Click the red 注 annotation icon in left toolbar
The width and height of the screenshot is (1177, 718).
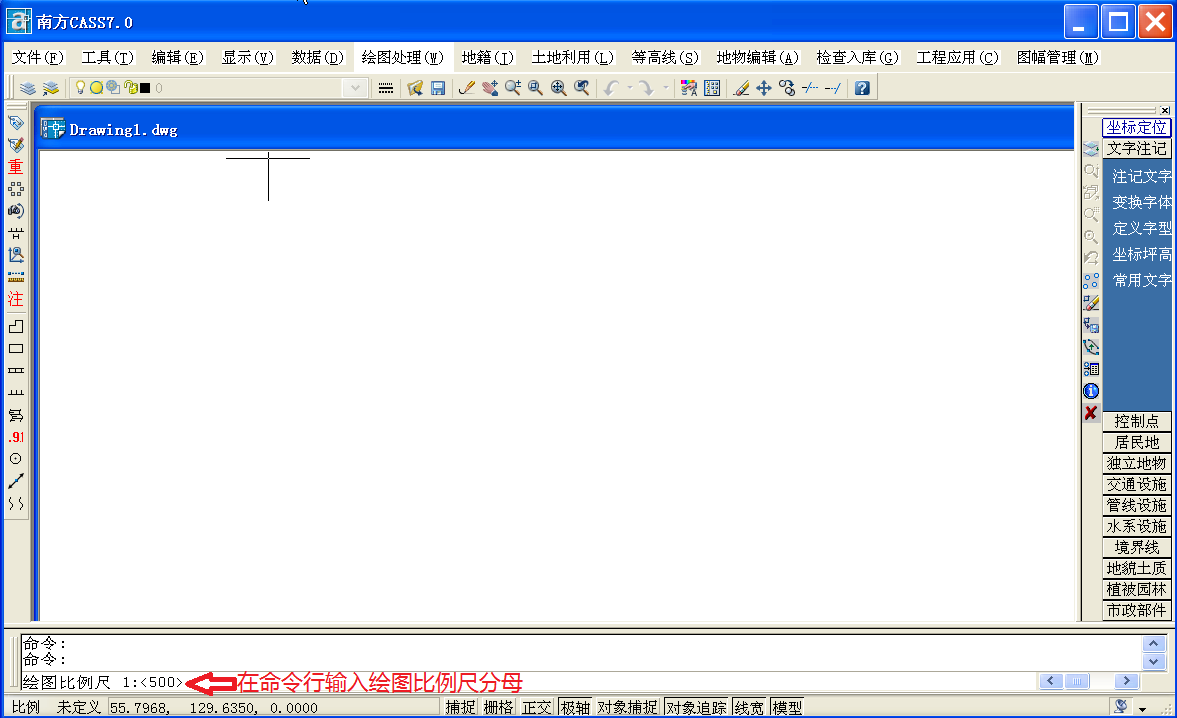tap(16, 299)
